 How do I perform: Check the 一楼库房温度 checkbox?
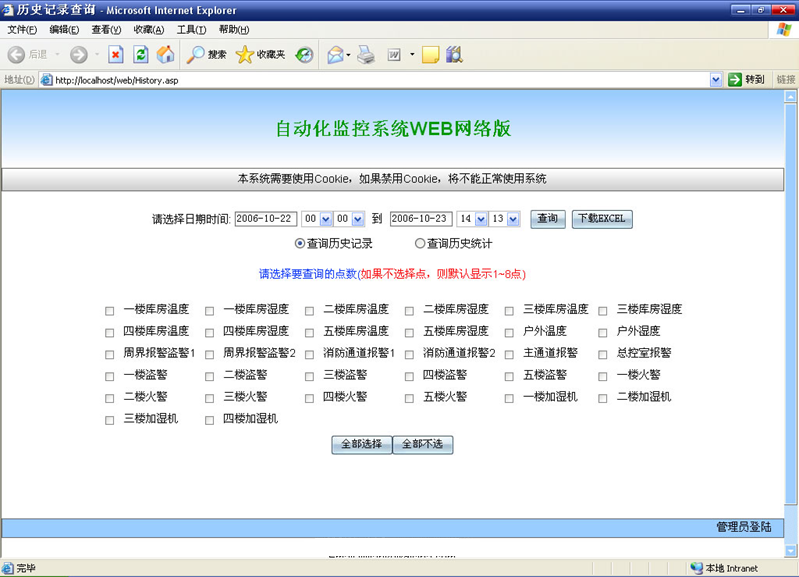(110, 311)
